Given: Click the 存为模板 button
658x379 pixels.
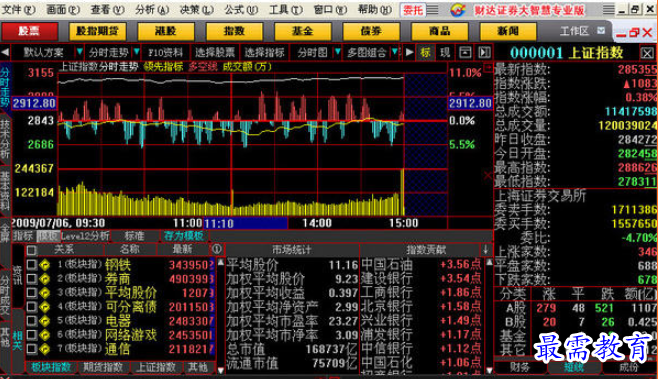Looking at the screenshot, I should (x=183, y=236).
